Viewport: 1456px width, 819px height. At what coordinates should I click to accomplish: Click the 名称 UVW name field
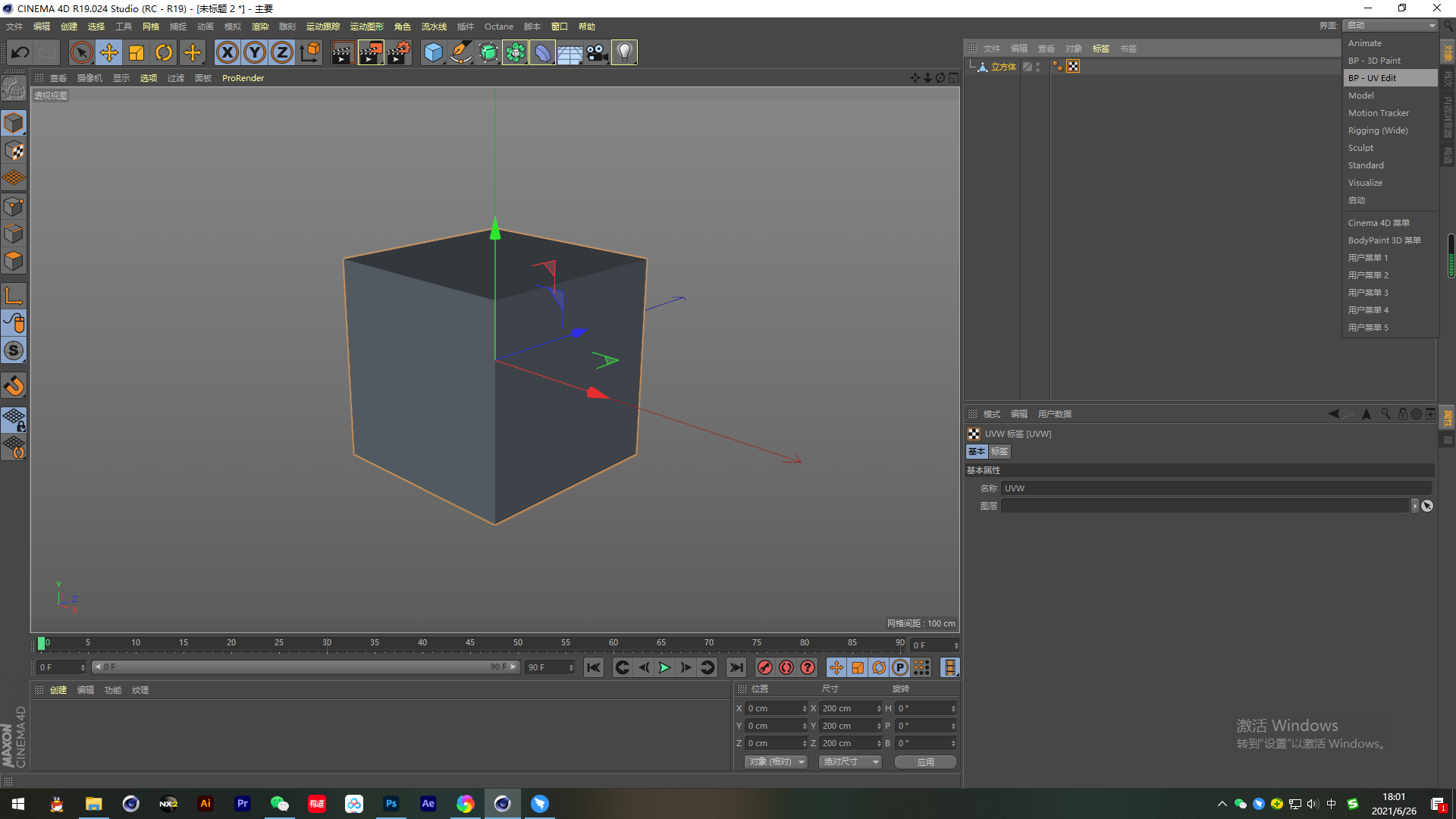(x=1216, y=488)
